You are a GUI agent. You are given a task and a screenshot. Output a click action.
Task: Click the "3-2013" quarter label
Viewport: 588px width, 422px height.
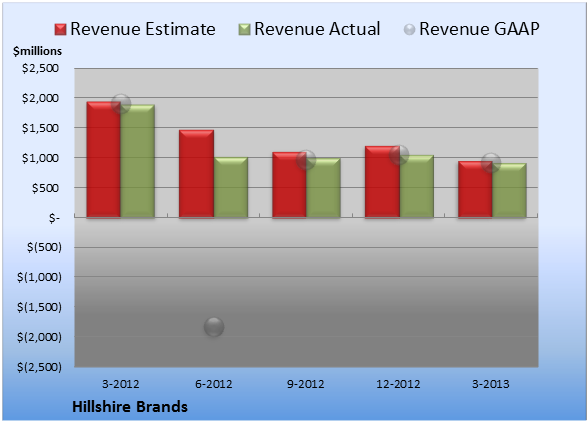pos(491,384)
